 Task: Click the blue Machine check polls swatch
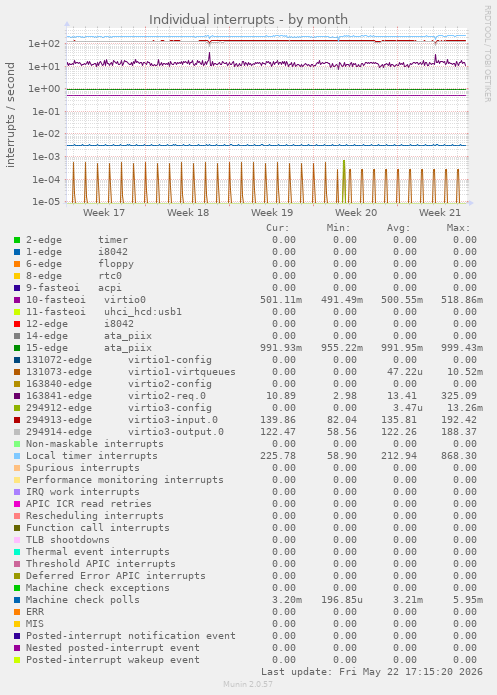click(17, 600)
